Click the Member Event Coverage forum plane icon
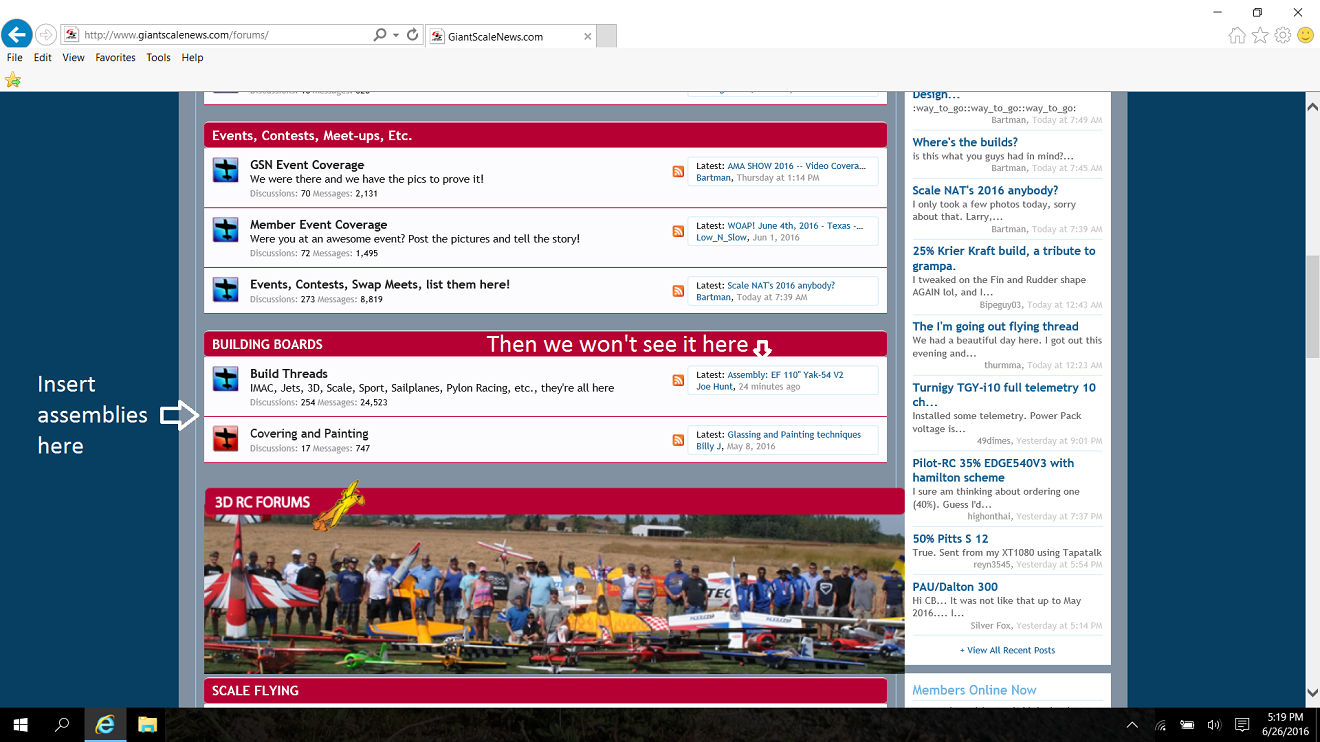The width and height of the screenshot is (1320, 742). pos(225,230)
